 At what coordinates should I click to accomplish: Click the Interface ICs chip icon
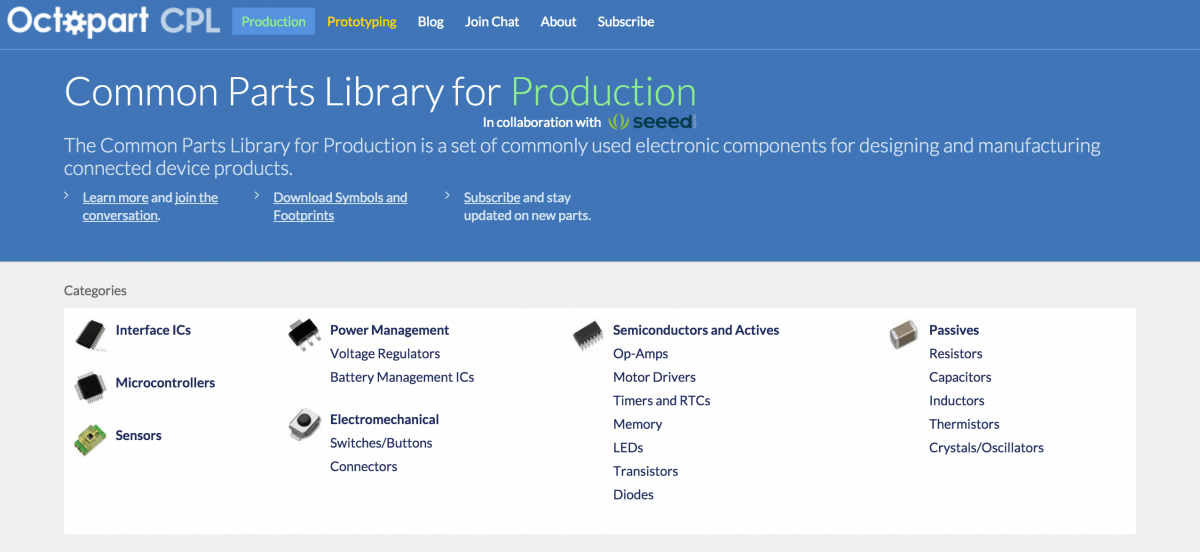tap(90, 335)
